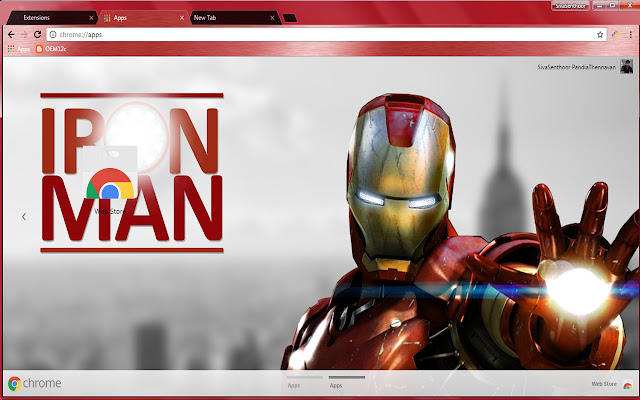
Task: Click the Web Store icon in the bottom-right corner
Action: pyautogui.click(x=627, y=385)
